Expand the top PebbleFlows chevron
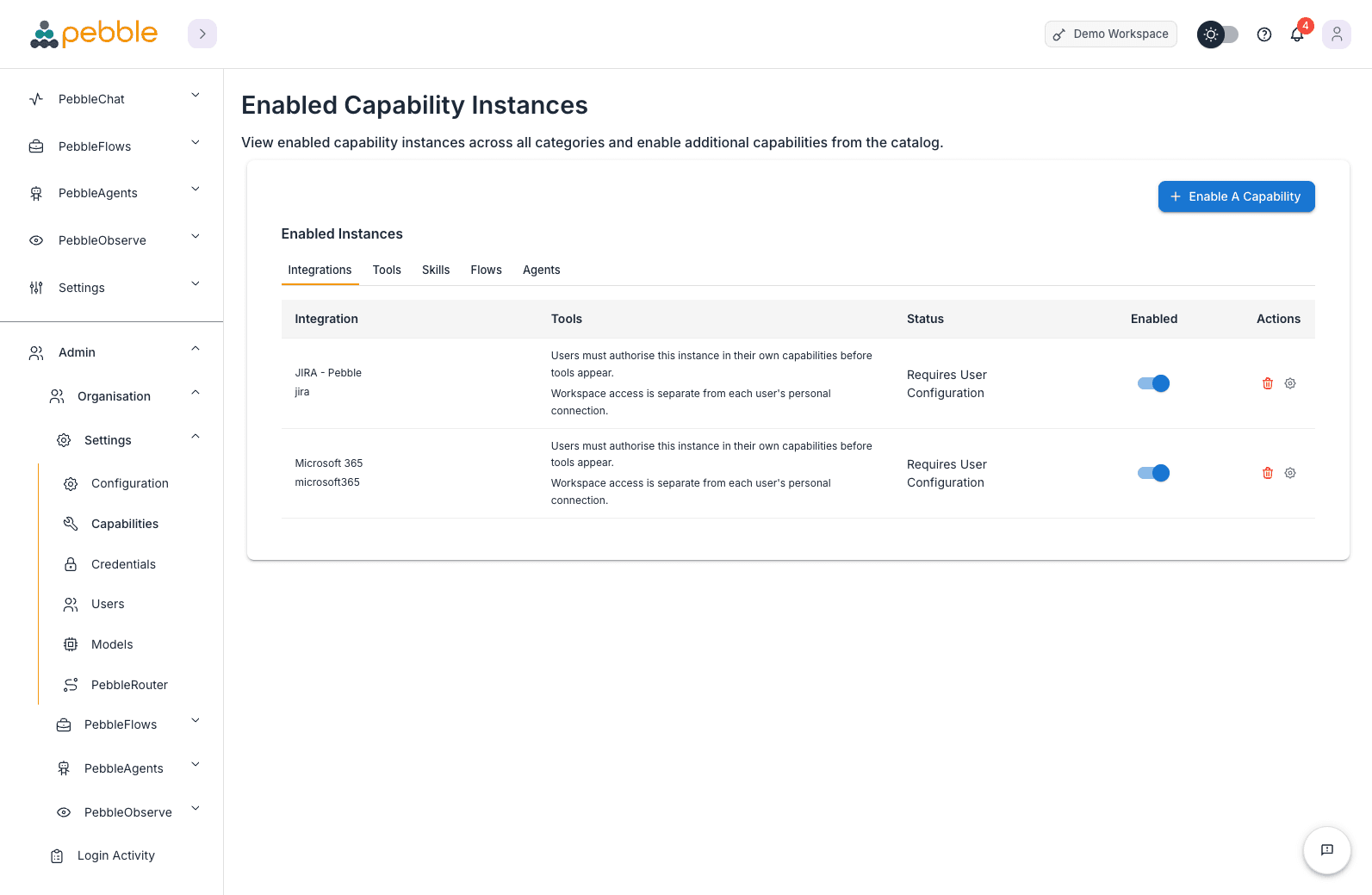 pyautogui.click(x=196, y=143)
